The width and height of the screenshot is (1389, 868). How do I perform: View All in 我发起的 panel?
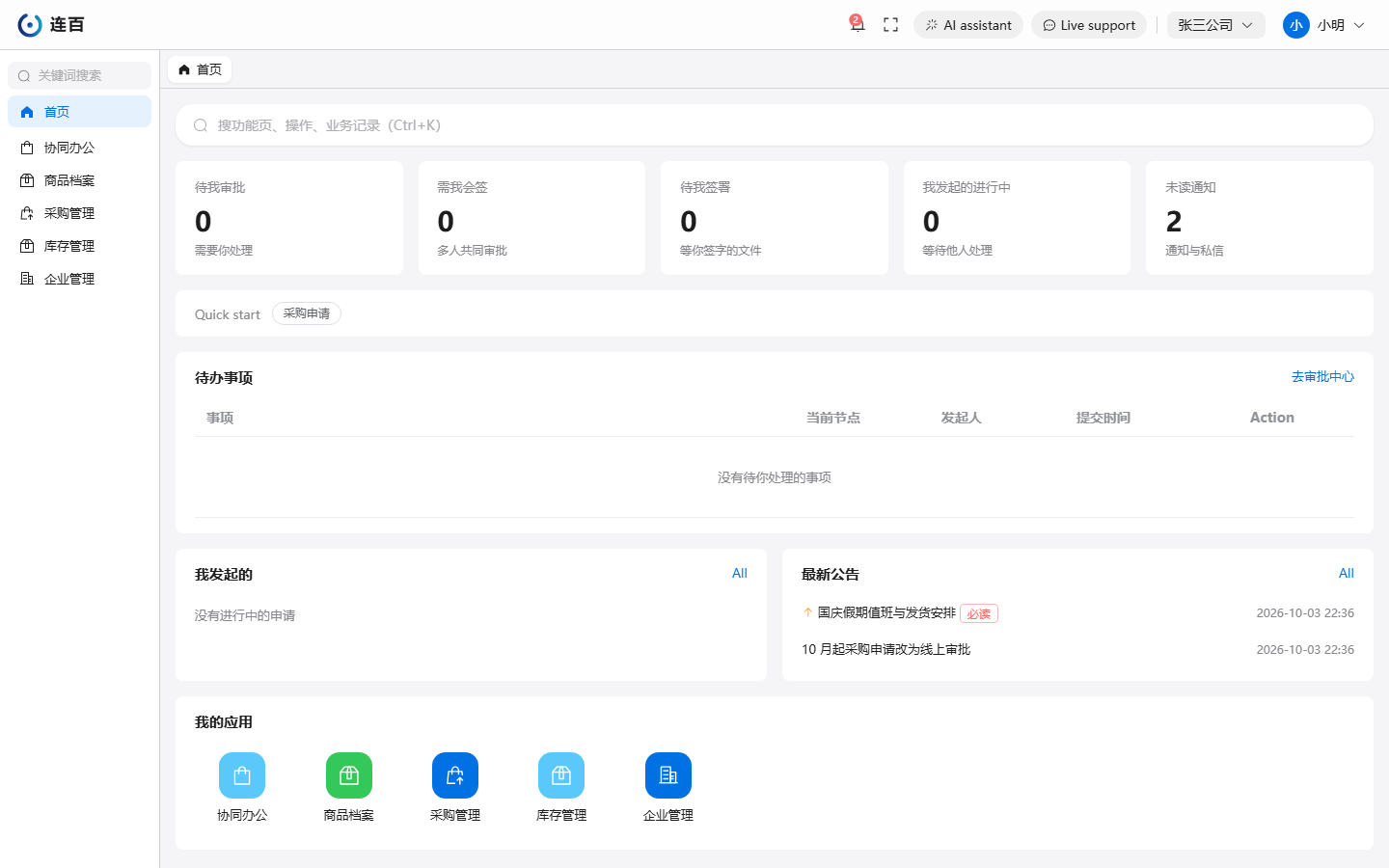(740, 573)
